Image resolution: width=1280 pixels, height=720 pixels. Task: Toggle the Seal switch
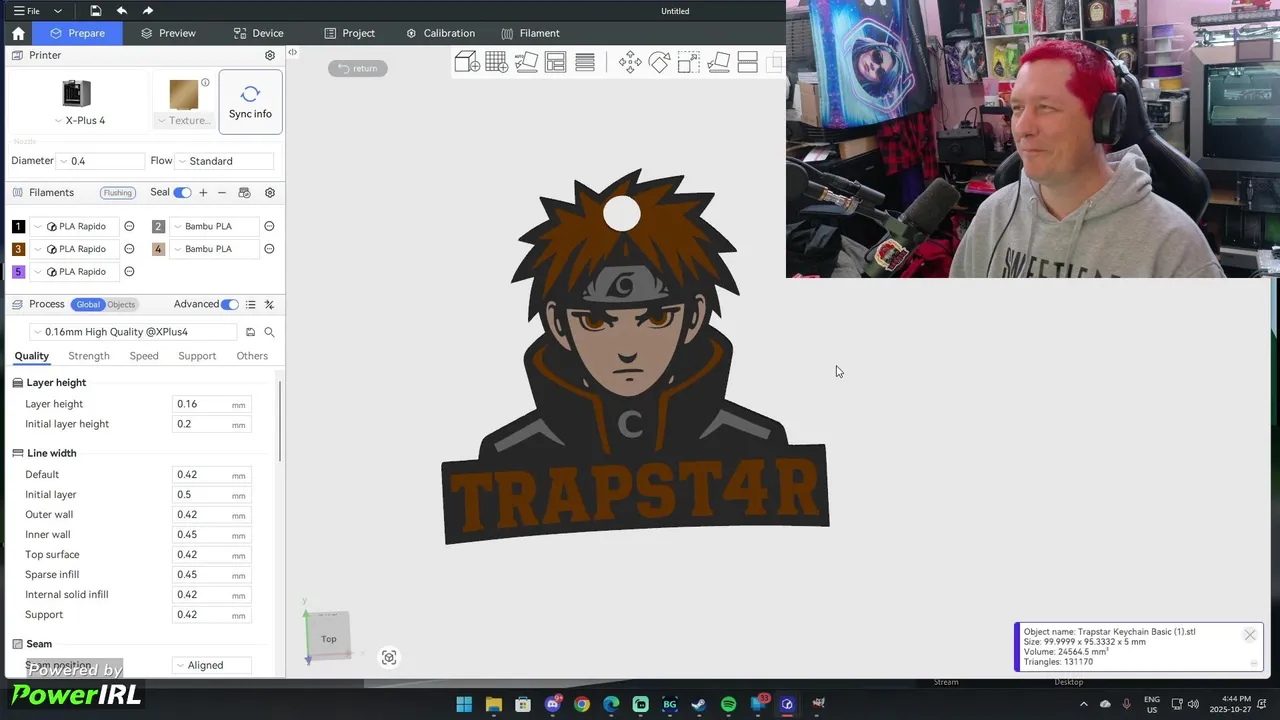(x=182, y=192)
